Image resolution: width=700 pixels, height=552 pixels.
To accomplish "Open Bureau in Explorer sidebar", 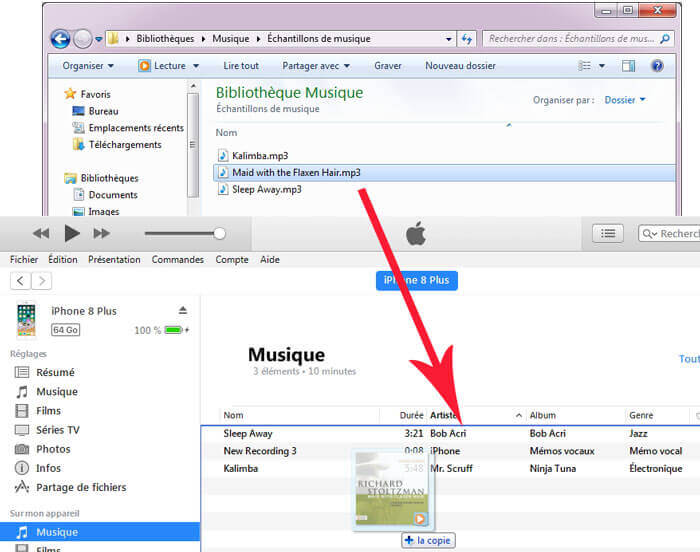I will [96, 111].
